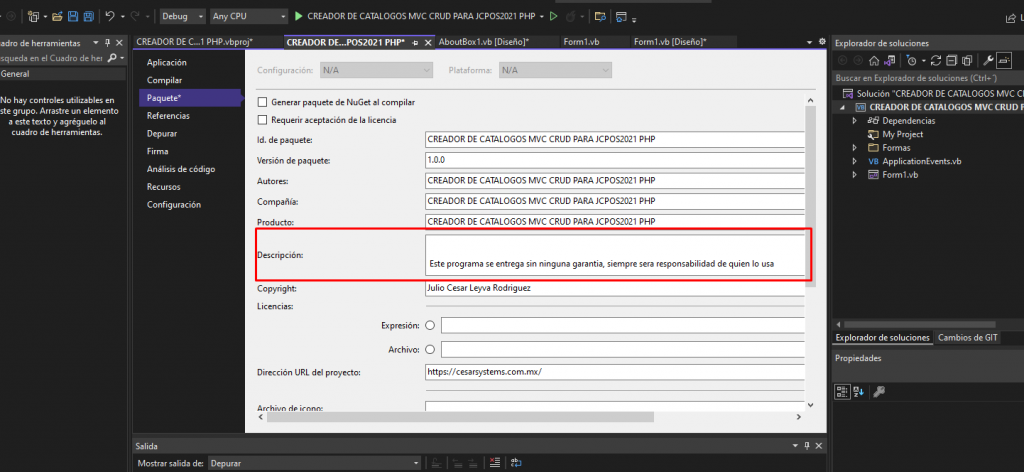Screen dimensions: 1024x472
Task: Open the Compilar settings page
Action: [164, 80]
